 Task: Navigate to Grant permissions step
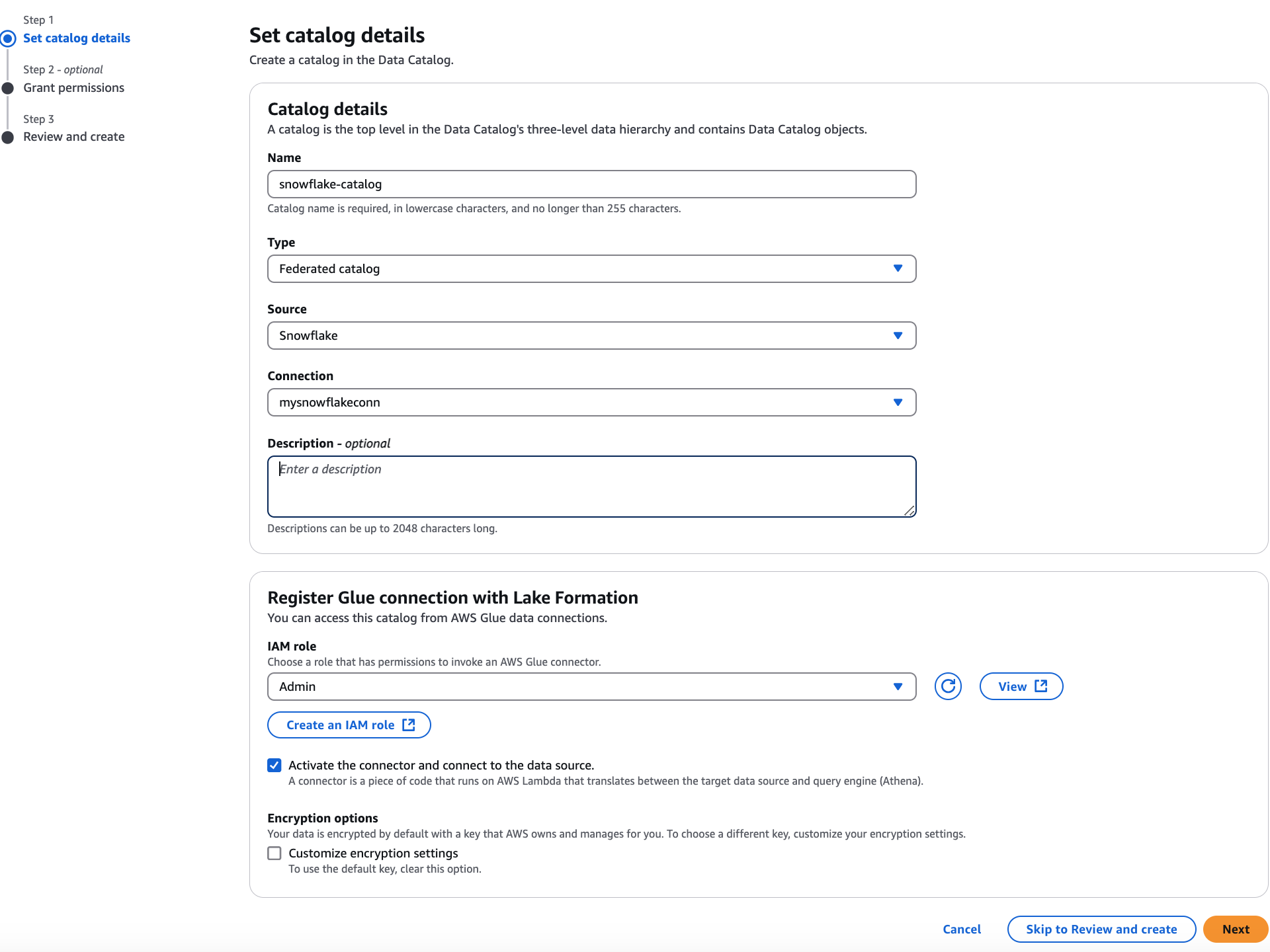pyautogui.click(x=73, y=87)
